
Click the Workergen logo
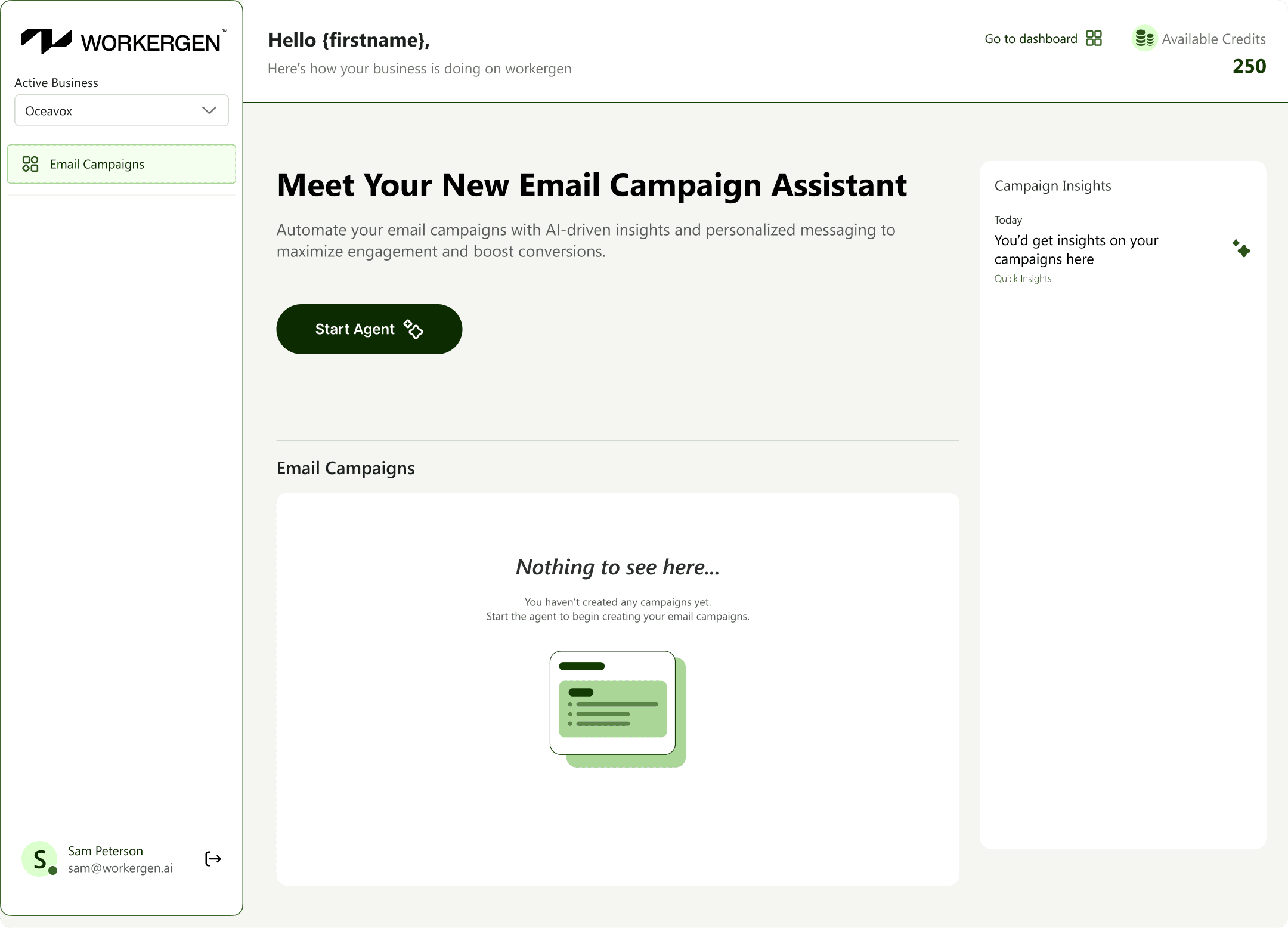(x=123, y=42)
